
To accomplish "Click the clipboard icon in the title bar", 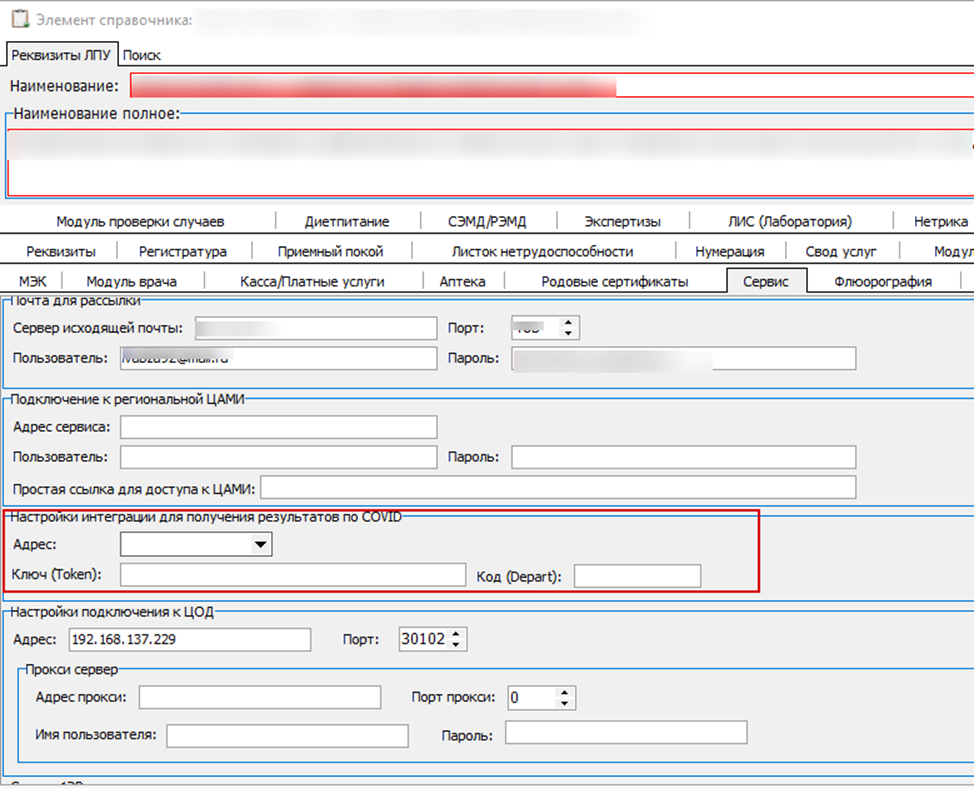I will (16, 18).
